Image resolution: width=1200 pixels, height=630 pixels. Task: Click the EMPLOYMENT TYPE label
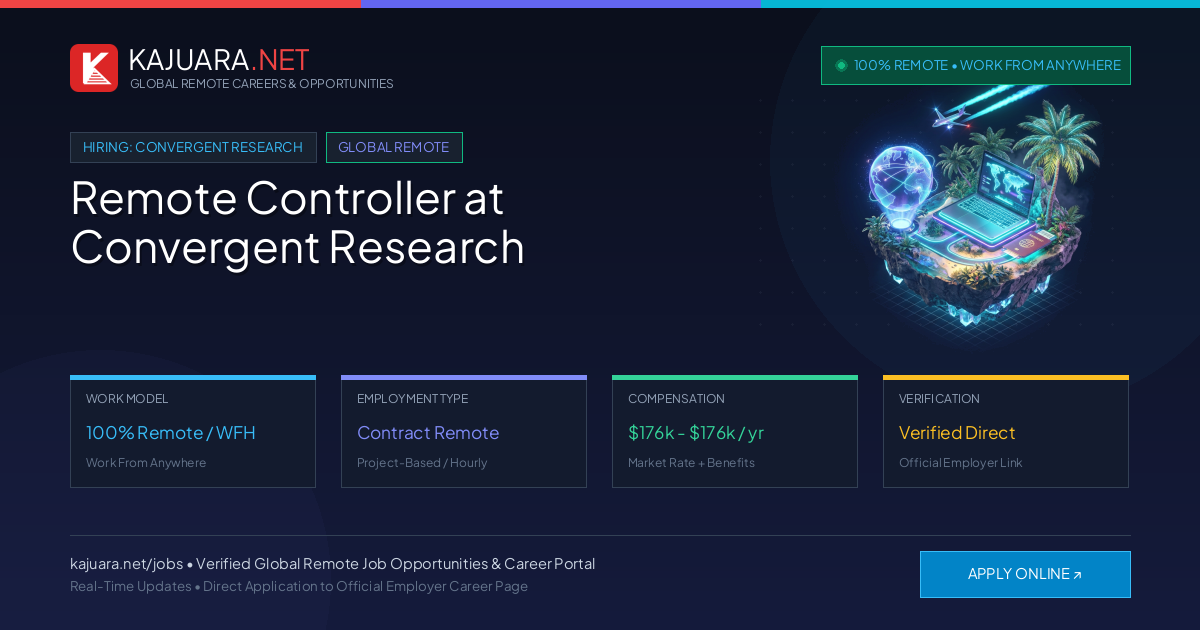click(412, 399)
